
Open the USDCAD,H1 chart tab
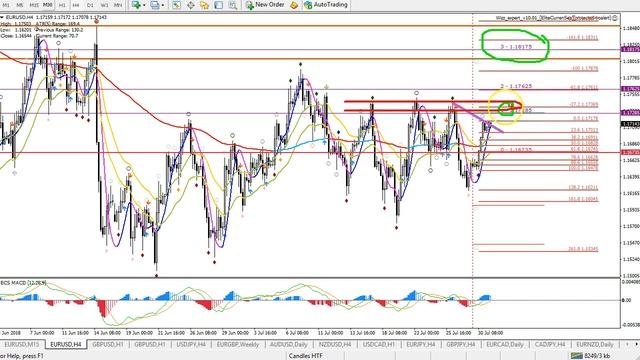coord(379,344)
